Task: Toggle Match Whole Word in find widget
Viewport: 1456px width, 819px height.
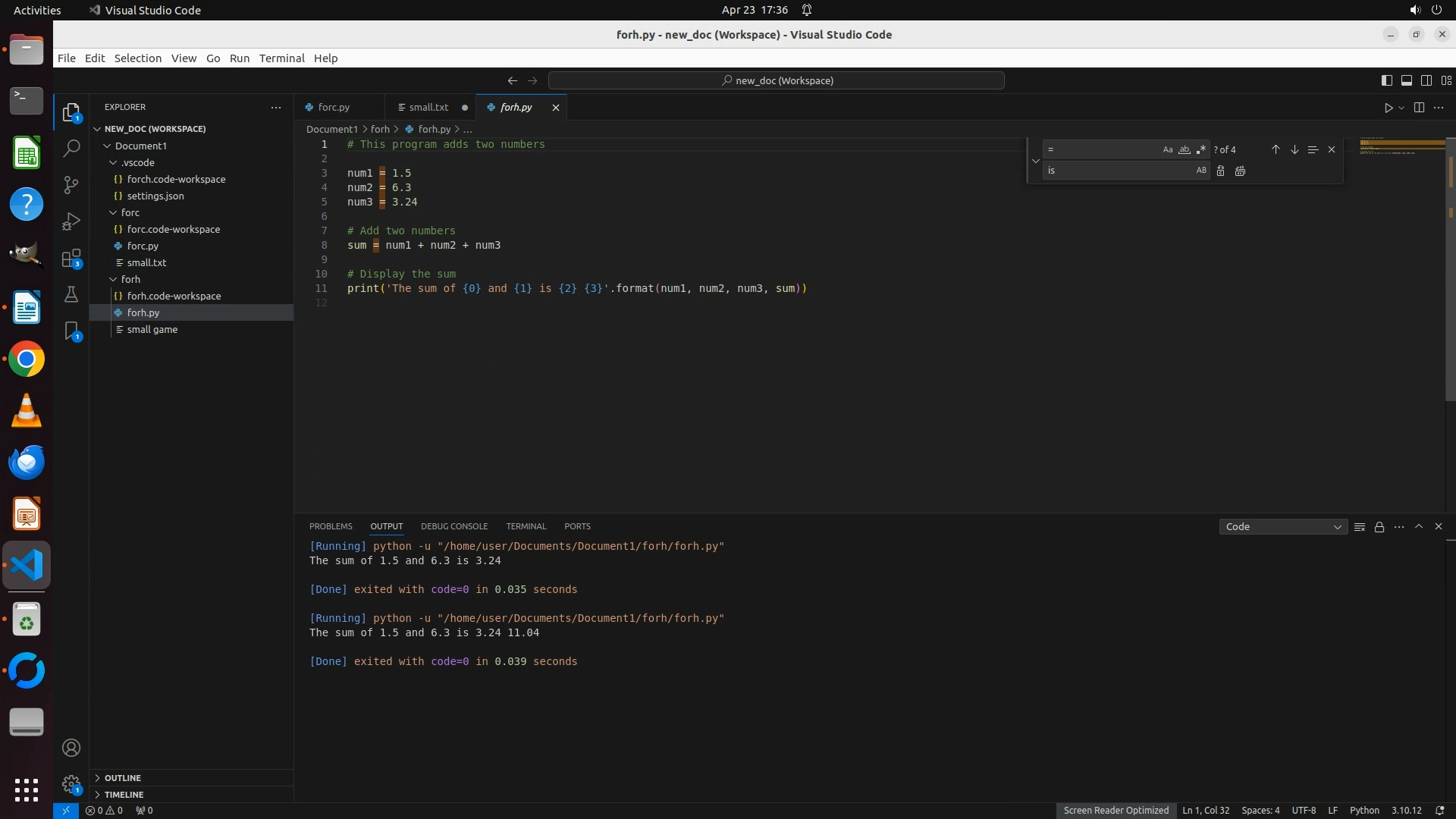Action: point(1184,150)
